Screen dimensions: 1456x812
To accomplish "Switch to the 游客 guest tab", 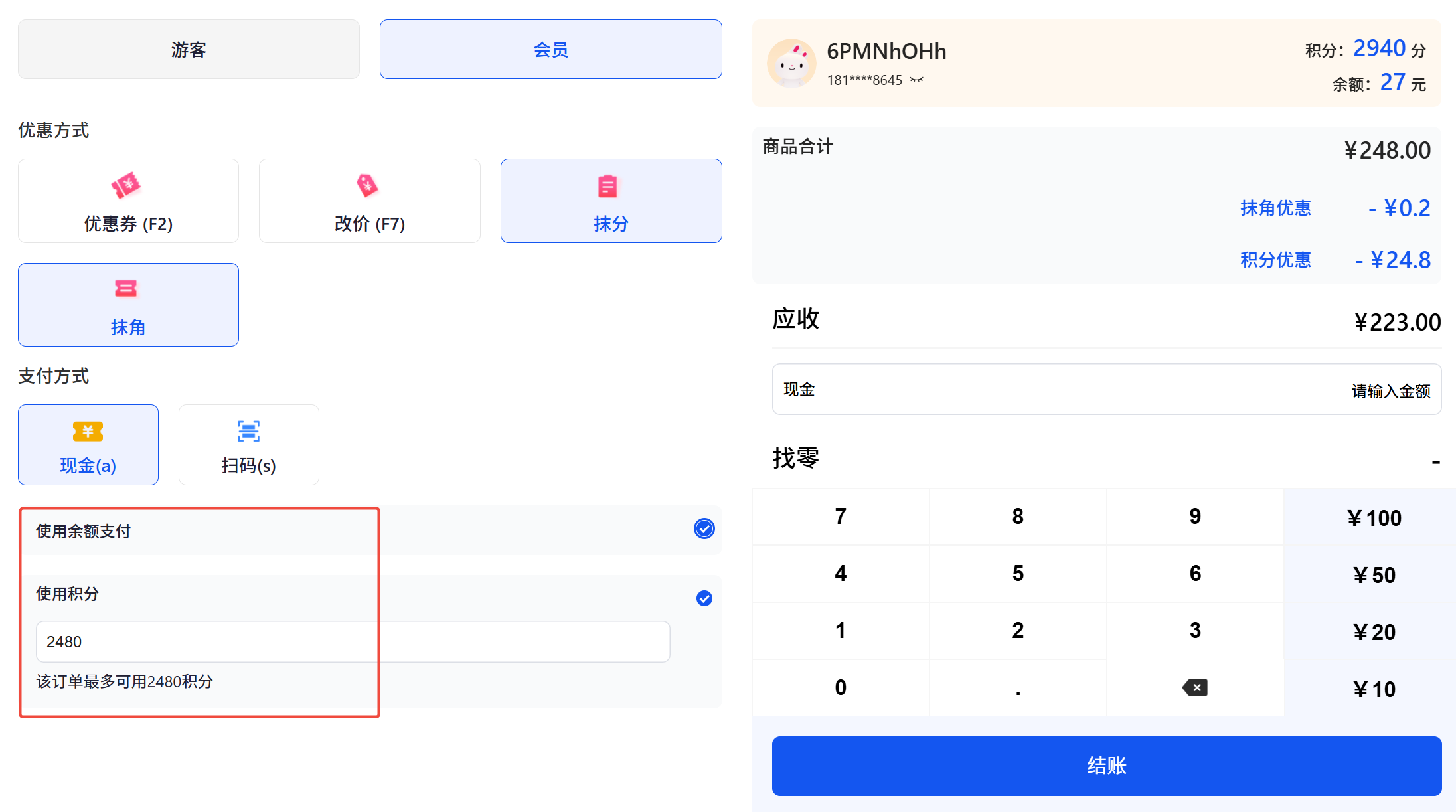I will (x=189, y=50).
